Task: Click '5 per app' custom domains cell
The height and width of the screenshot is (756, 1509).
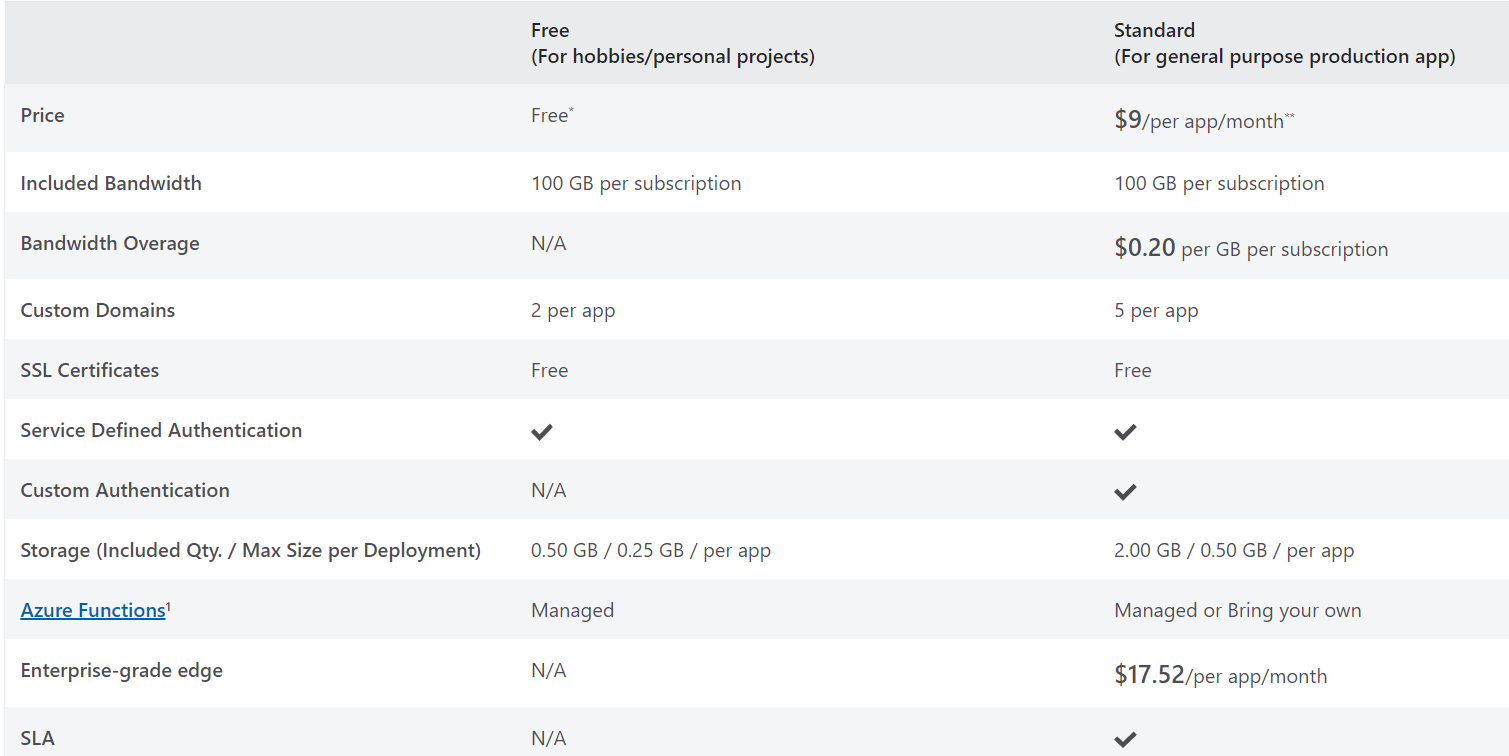Action: [1156, 311]
